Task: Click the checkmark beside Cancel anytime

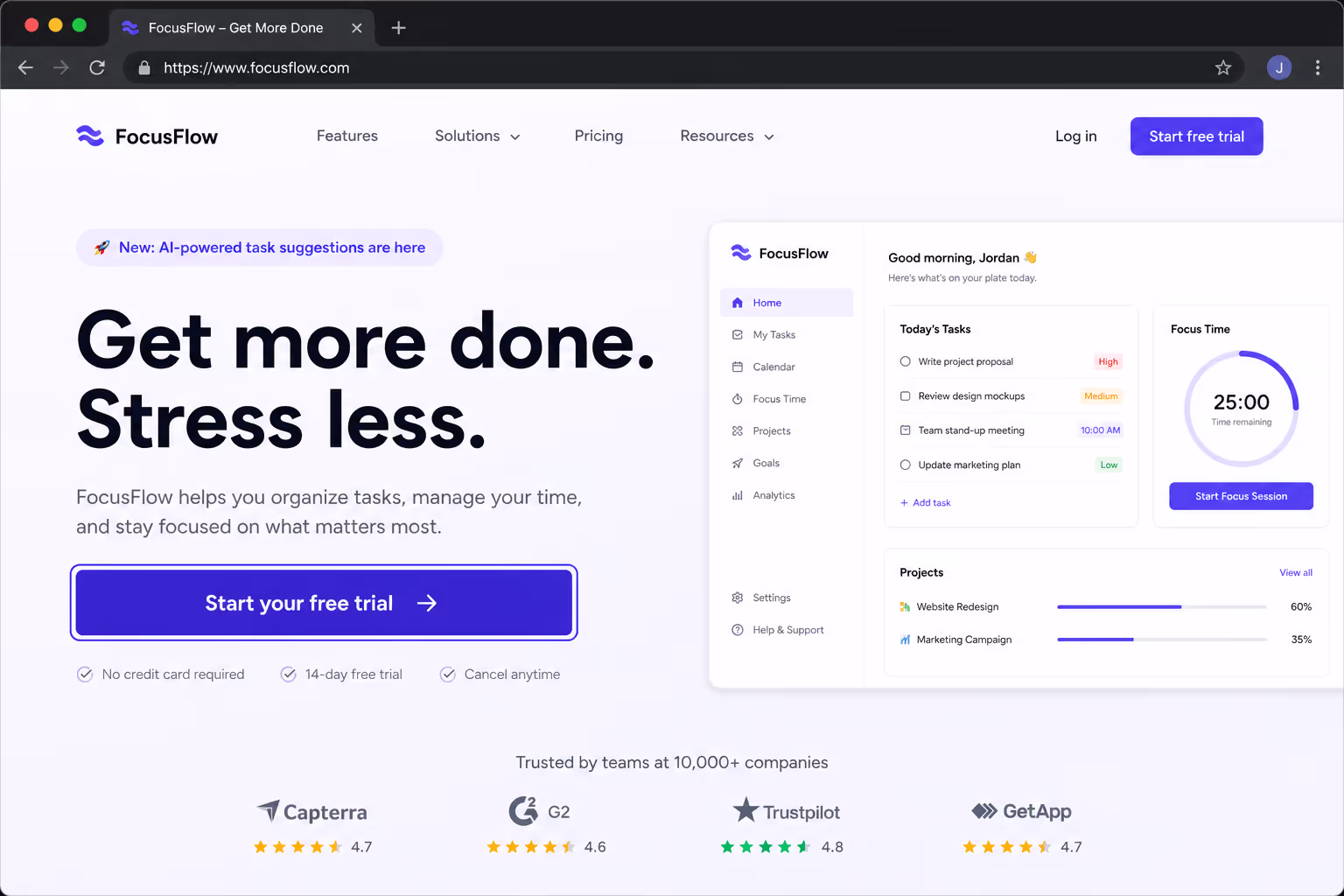Action: pyautogui.click(x=447, y=674)
